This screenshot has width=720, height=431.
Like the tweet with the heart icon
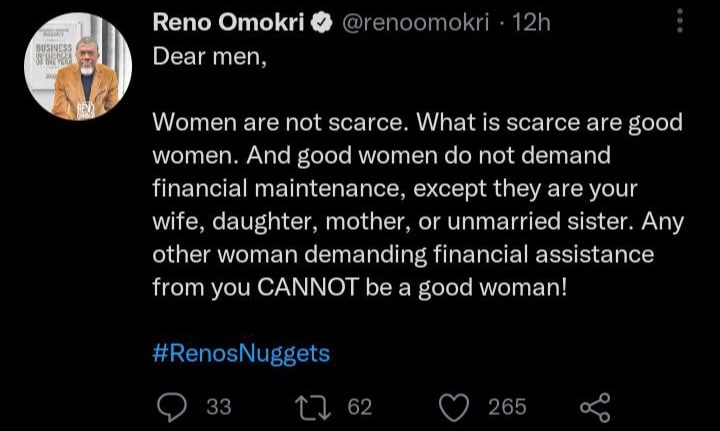point(455,406)
